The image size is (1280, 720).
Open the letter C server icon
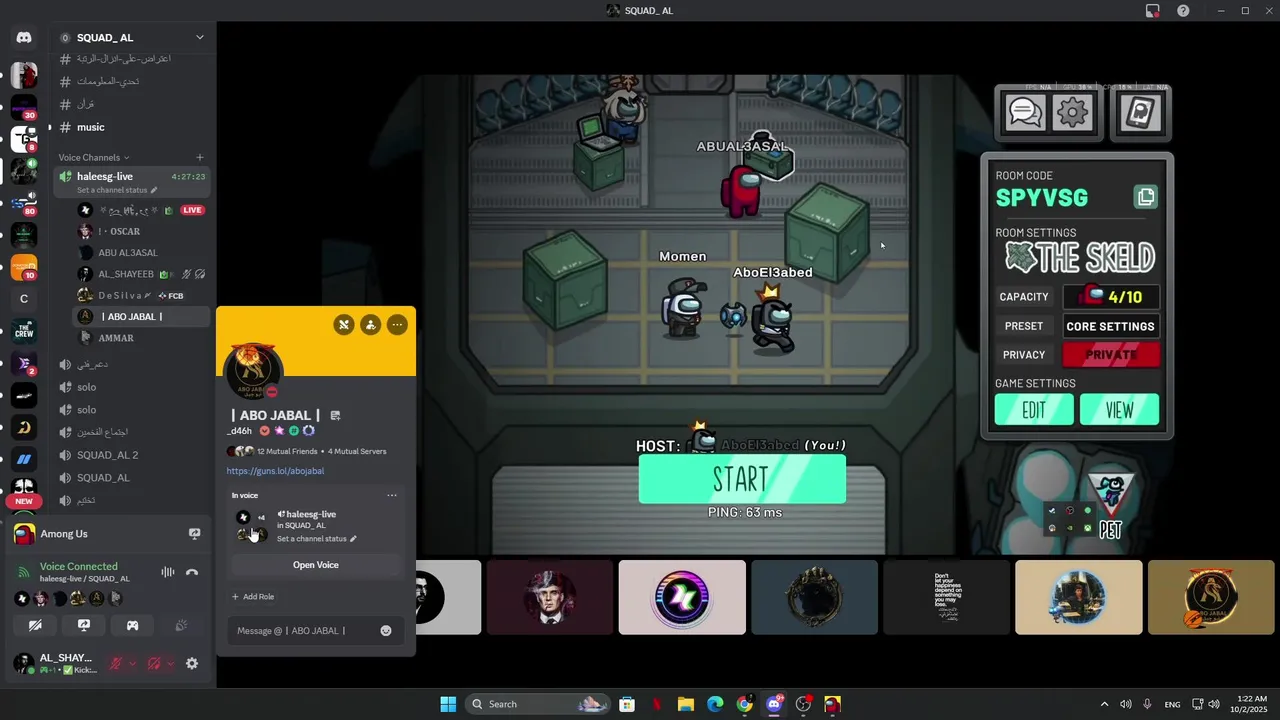point(24,299)
